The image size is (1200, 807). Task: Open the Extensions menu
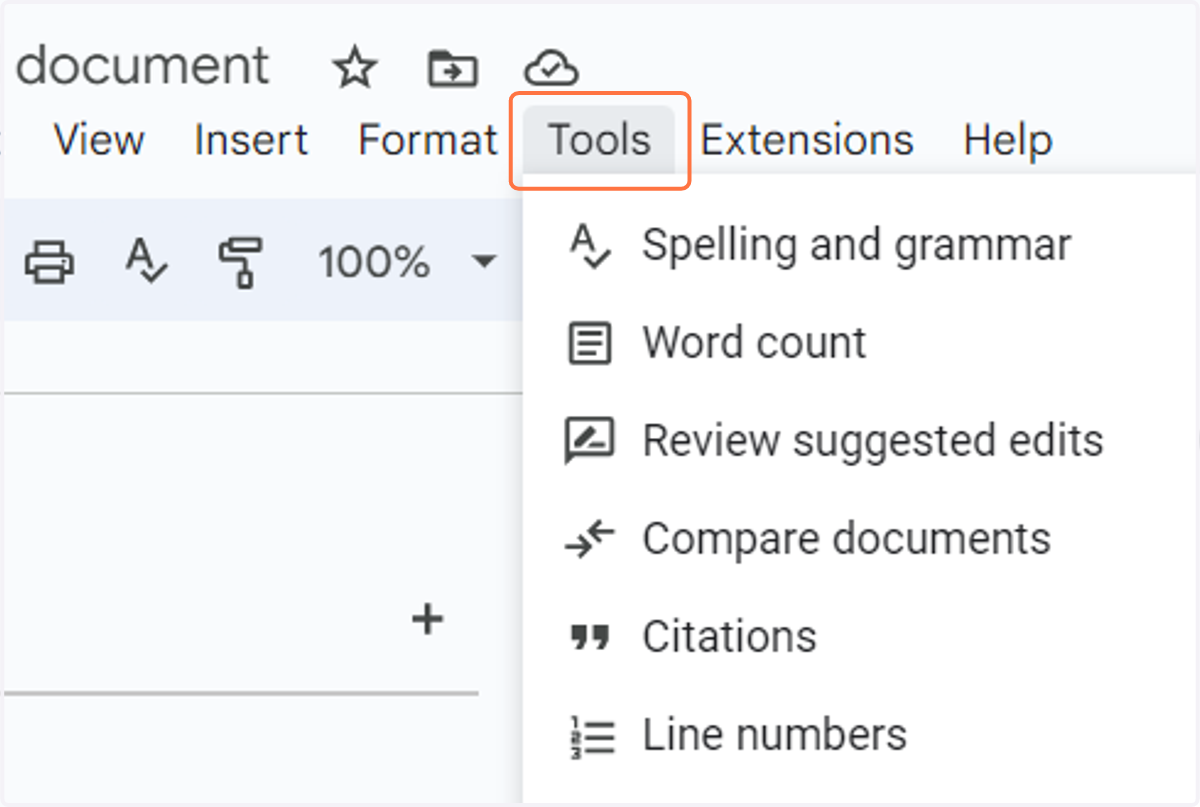pos(807,140)
